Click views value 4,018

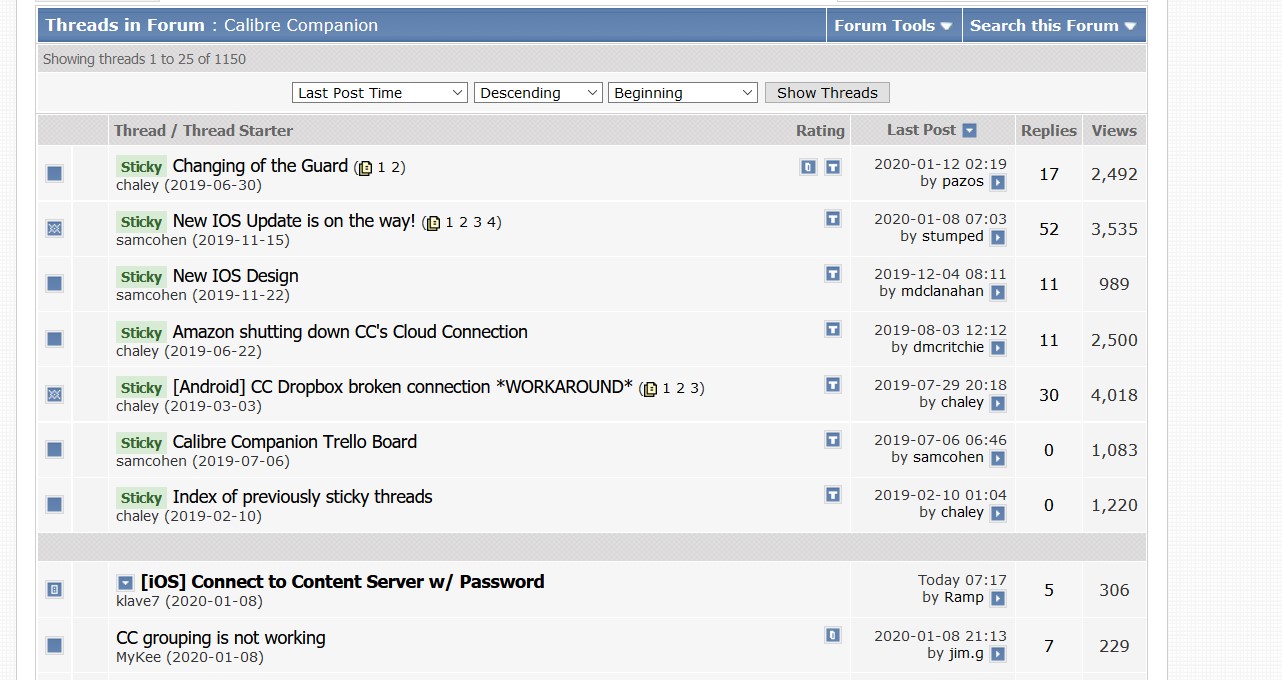click(x=1114, y=395)
